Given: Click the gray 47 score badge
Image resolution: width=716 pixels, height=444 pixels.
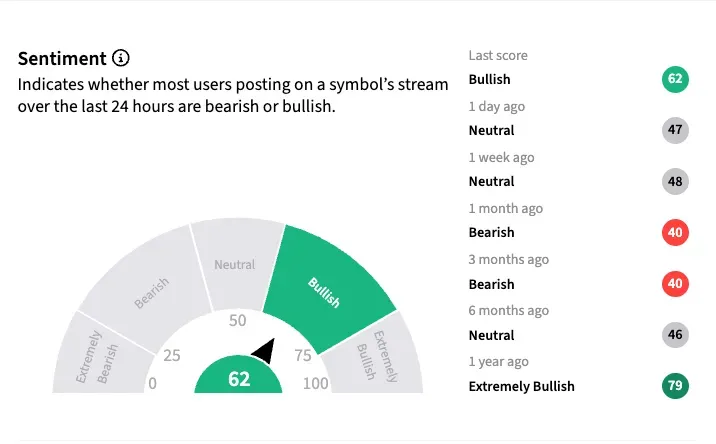Looking at the screenshot, I should [x=675, y=130].
